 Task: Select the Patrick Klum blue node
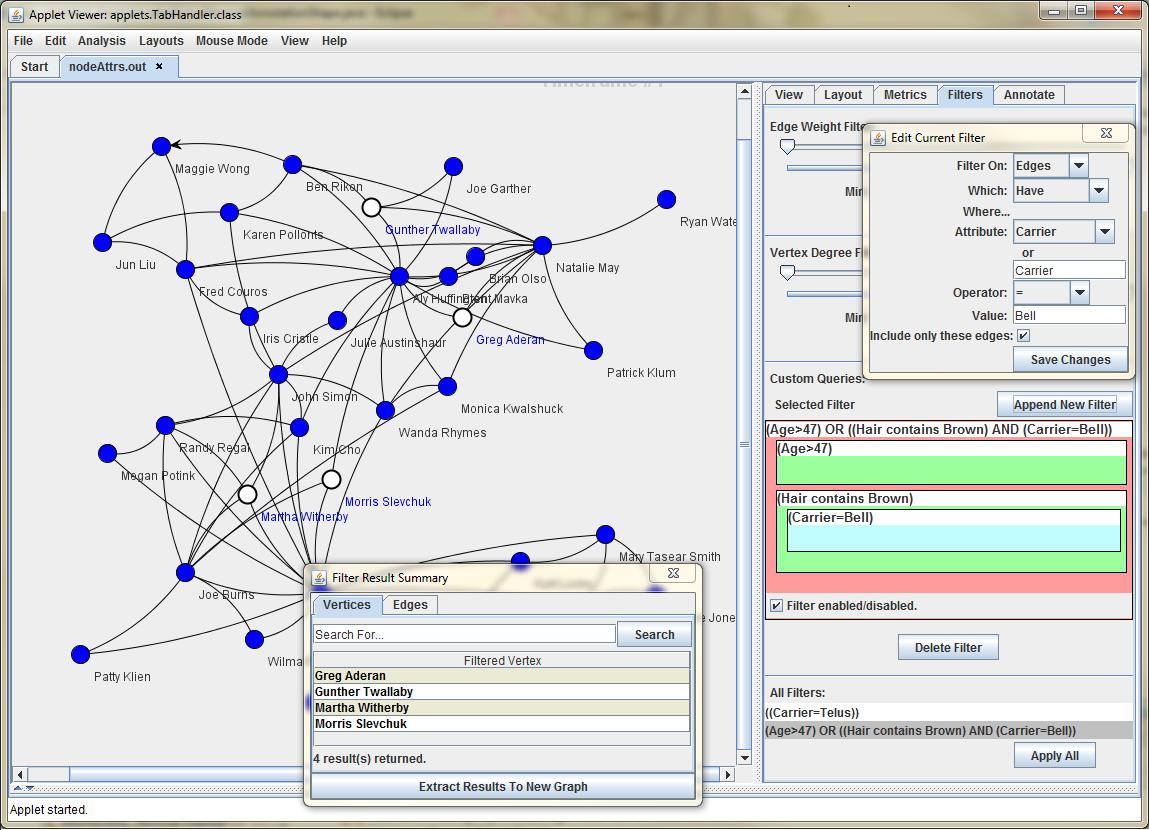coord(594,351)
